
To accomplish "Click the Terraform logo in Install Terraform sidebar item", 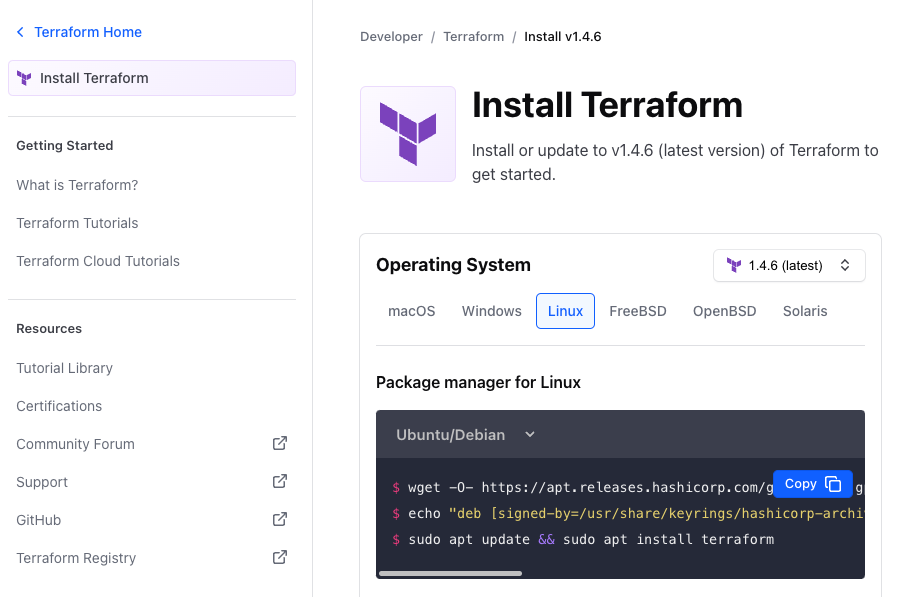I will click(x=24, y=78).
